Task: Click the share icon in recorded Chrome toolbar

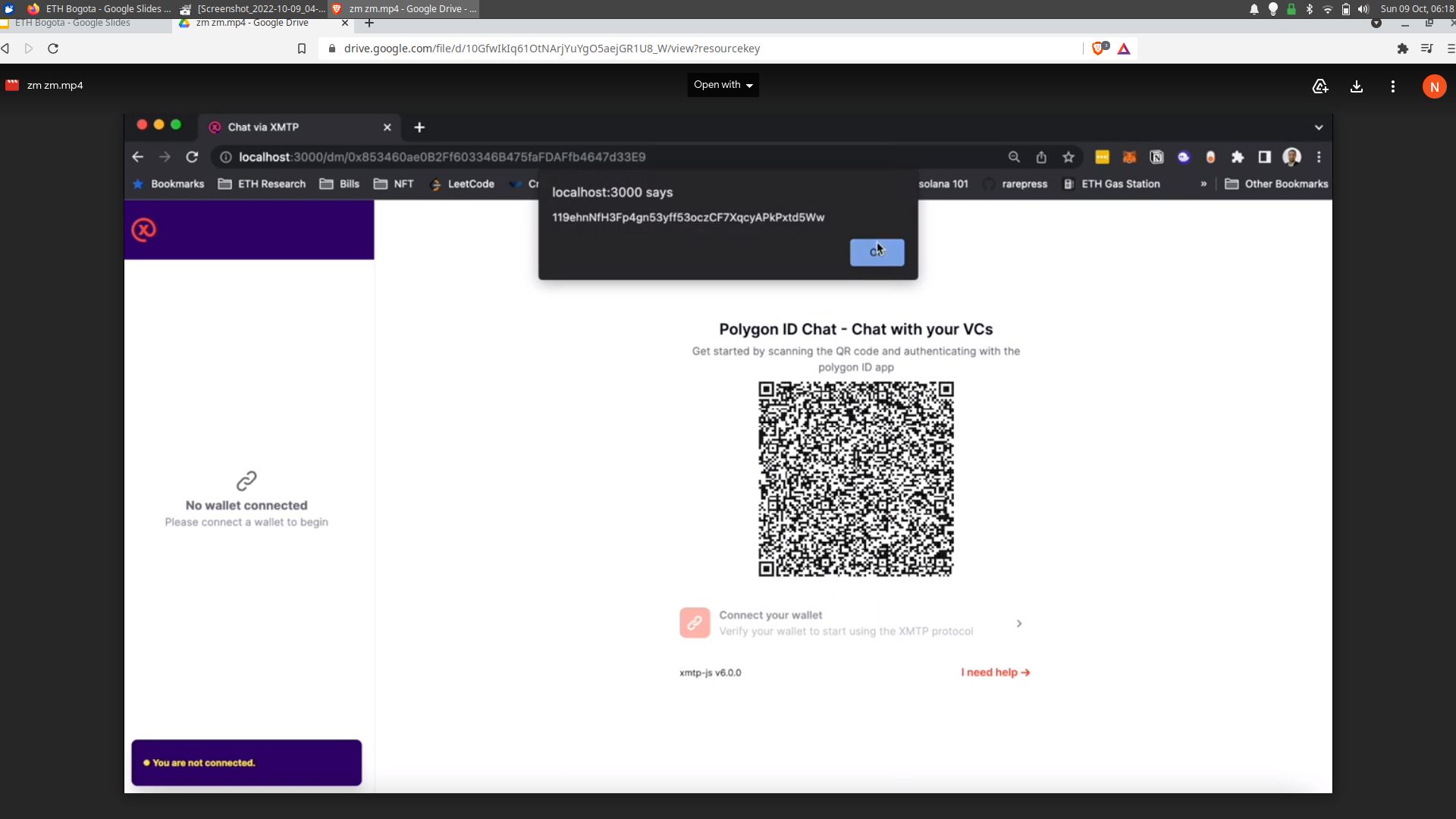Action: 1041,157
